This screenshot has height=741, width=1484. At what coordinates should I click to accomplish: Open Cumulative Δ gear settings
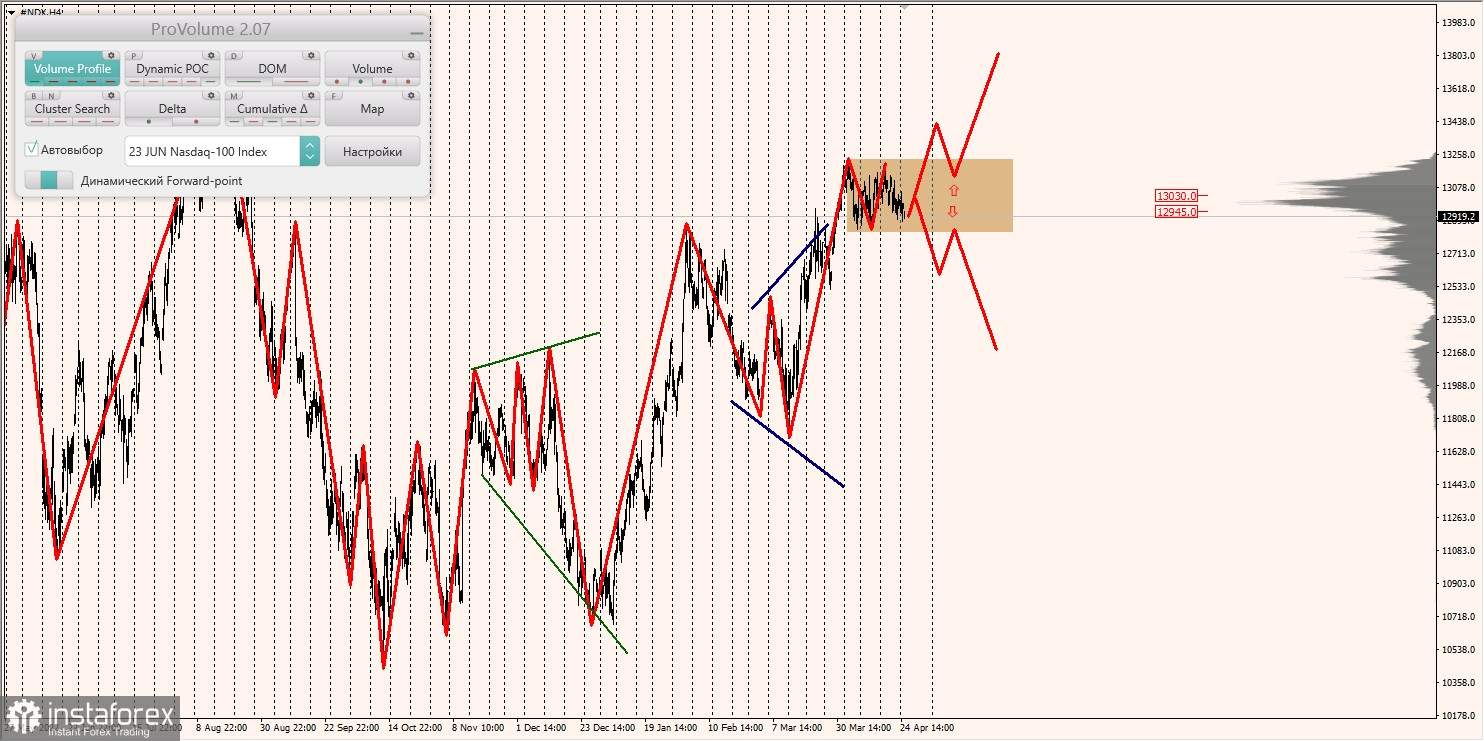coord(311,96)
